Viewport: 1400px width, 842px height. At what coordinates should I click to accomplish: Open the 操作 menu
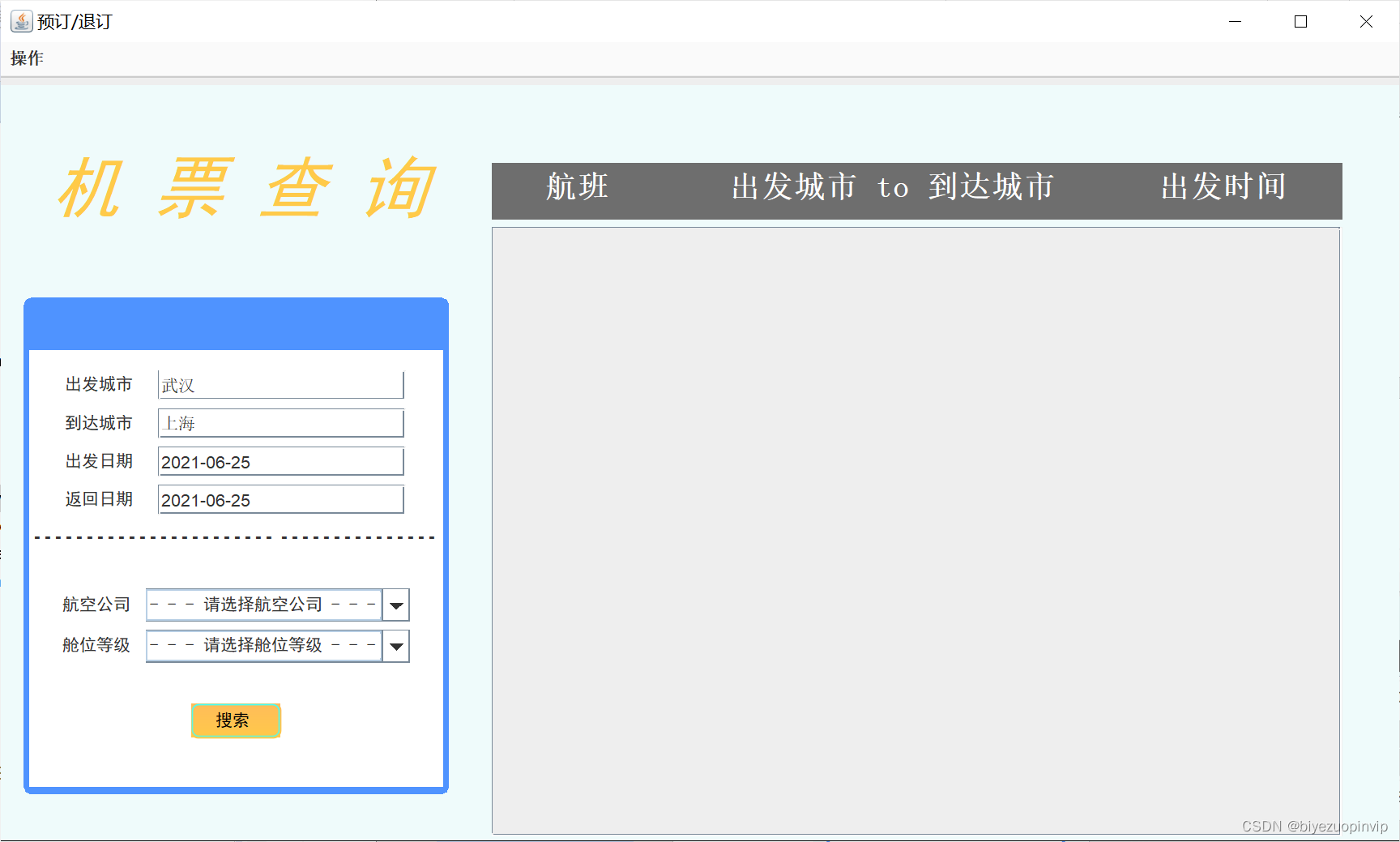point(27,58)
